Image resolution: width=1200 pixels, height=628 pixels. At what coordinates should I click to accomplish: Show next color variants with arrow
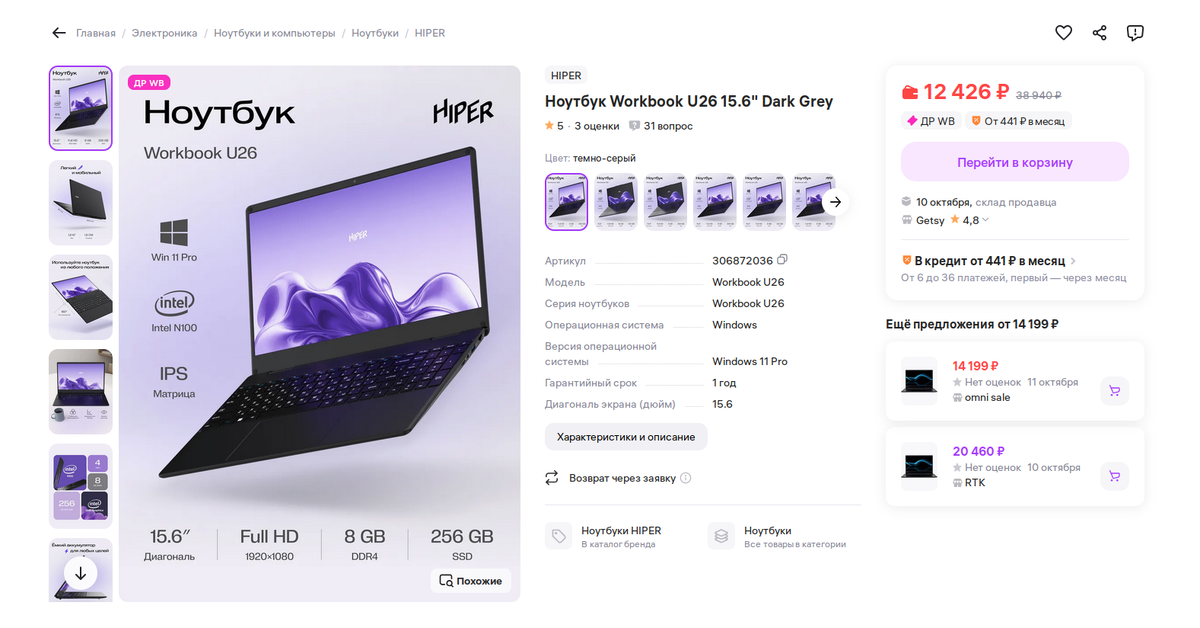coord(836,201)
